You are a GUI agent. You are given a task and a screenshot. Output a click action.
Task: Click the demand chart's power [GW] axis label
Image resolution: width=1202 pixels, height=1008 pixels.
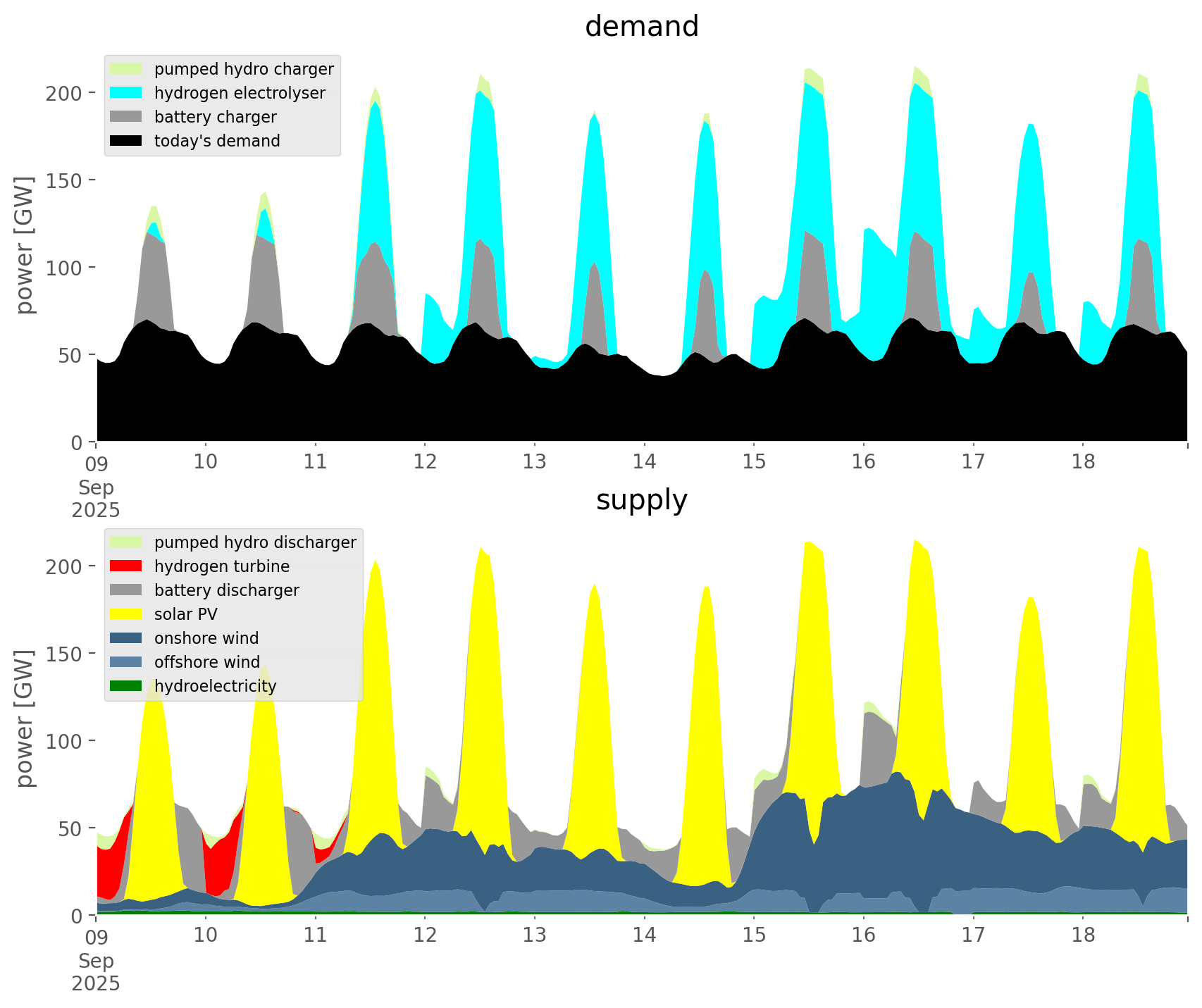coord(25,245)
